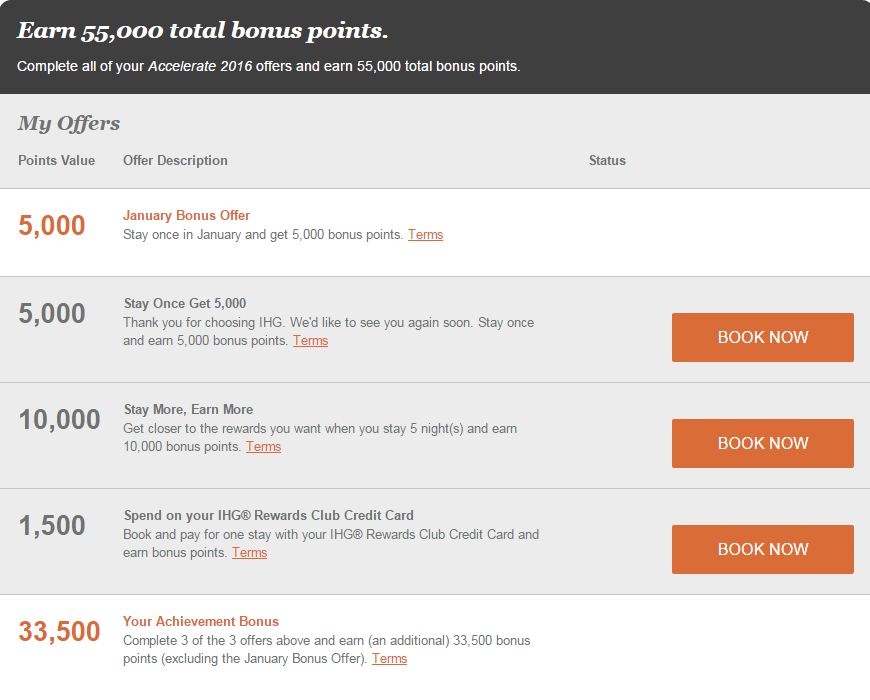Click the Status column header
Image resolution: width=870 pixels, height=700 pixels.
pos(607,160)
